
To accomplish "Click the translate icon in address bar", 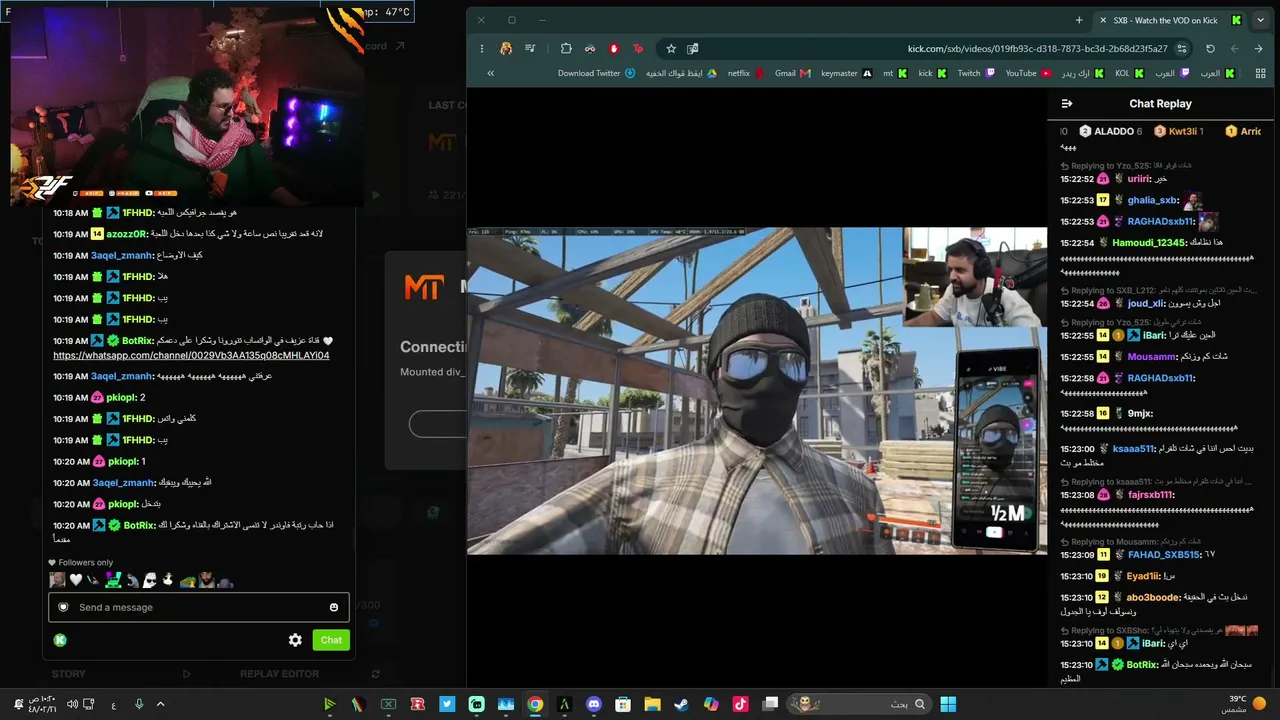I will [692, 48].
